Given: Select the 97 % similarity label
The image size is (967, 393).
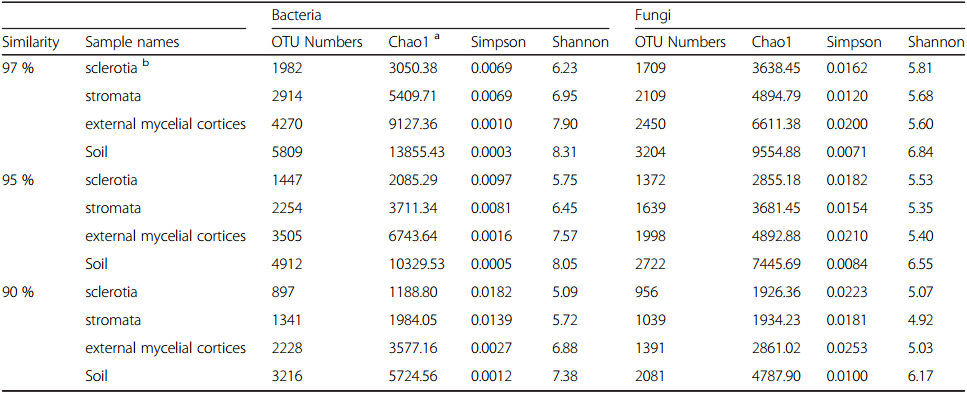Looking at the screenshot, I should [x=18, y=68].
